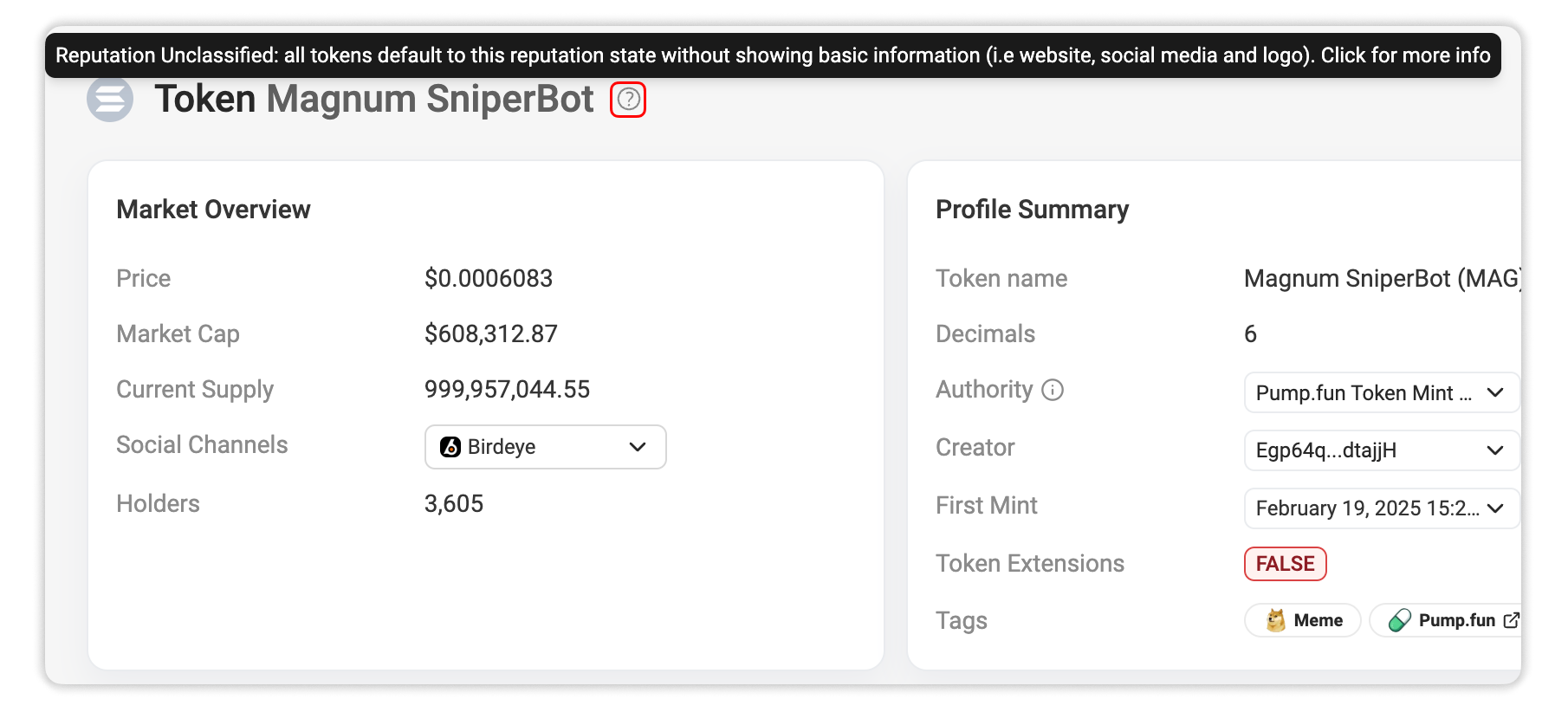Click the Current Supply label
The height and width of the screenshot is (712, 1568).
click(195, 390)
